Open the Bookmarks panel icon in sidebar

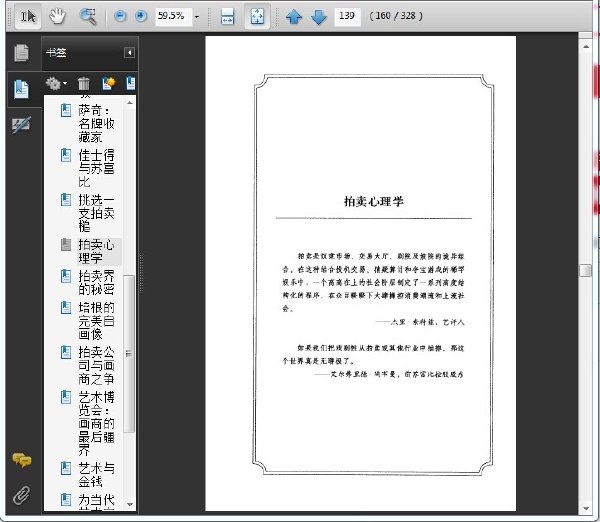click(21, 89)
